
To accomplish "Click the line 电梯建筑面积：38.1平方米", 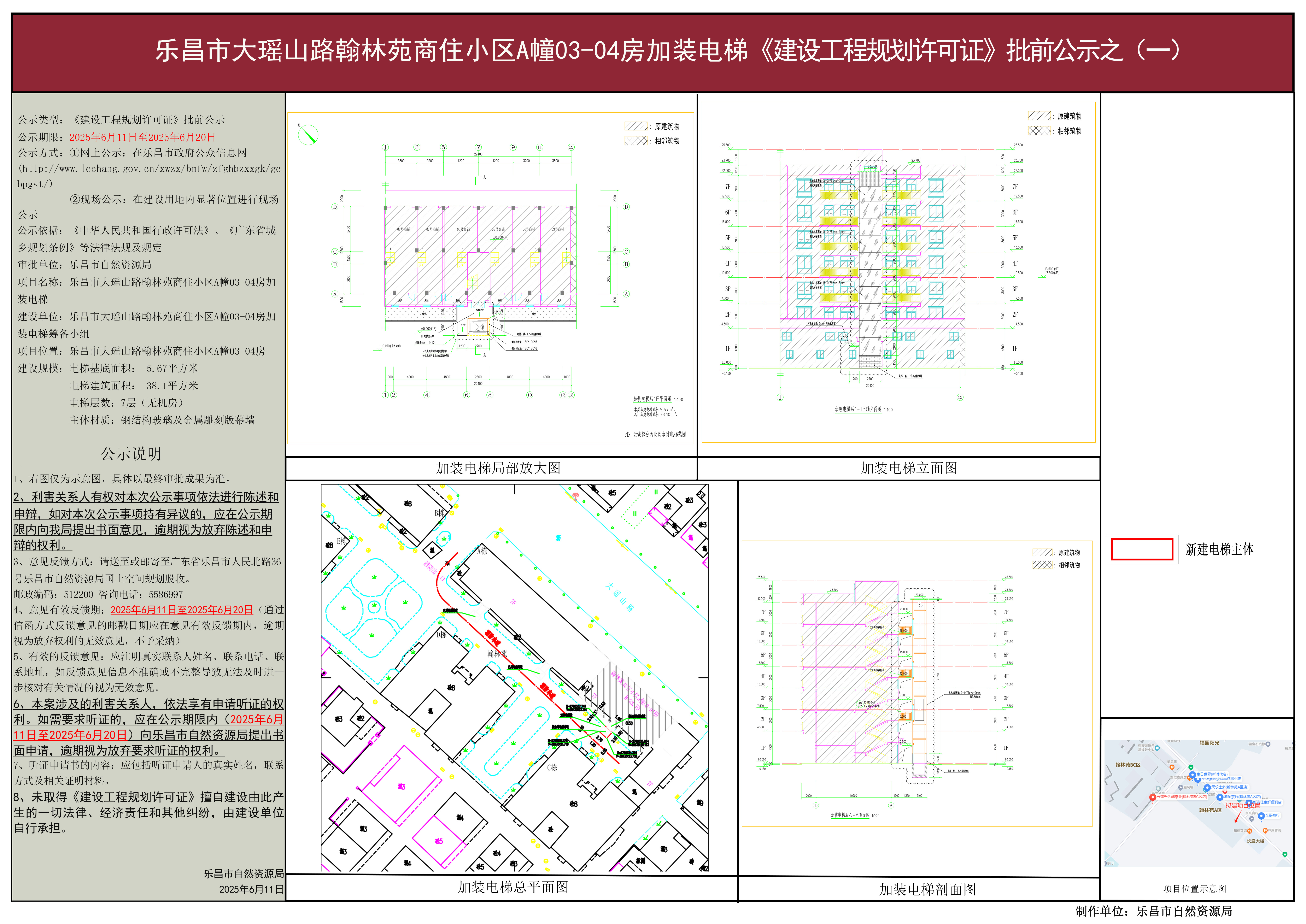I will (x=134, y=386).
